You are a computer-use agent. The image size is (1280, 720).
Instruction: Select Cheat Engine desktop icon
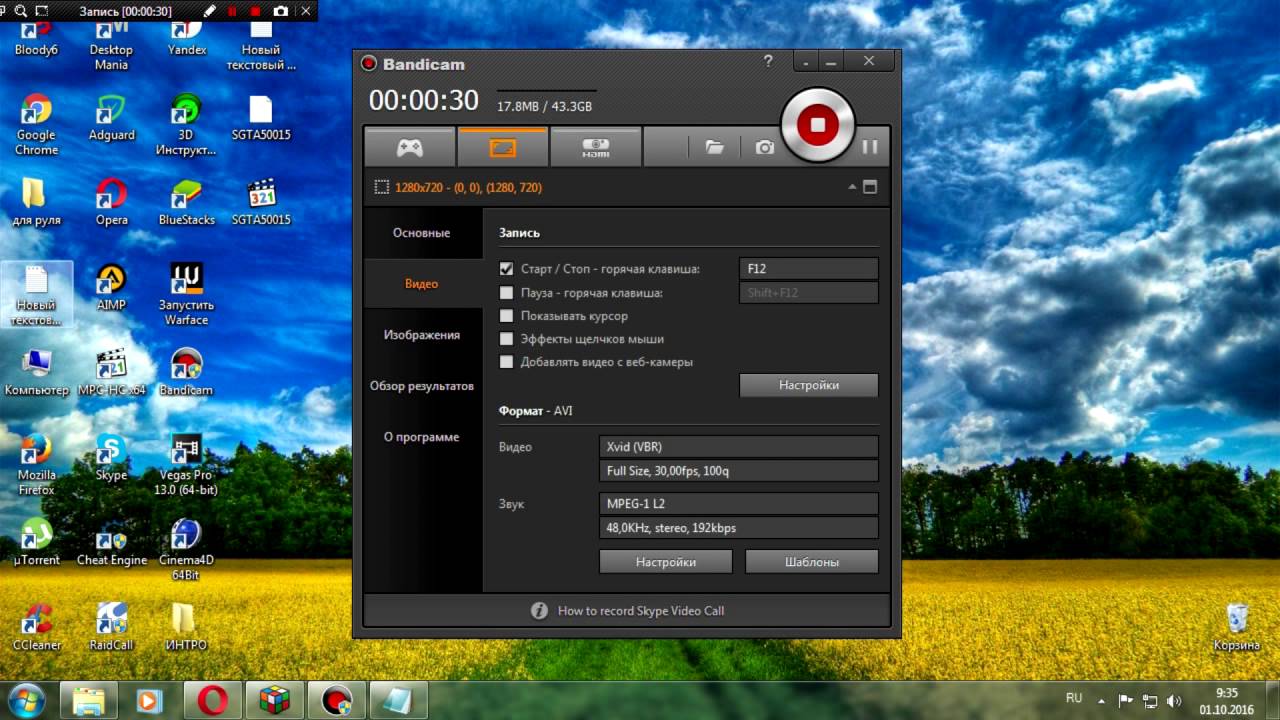(x=111, y=542)
